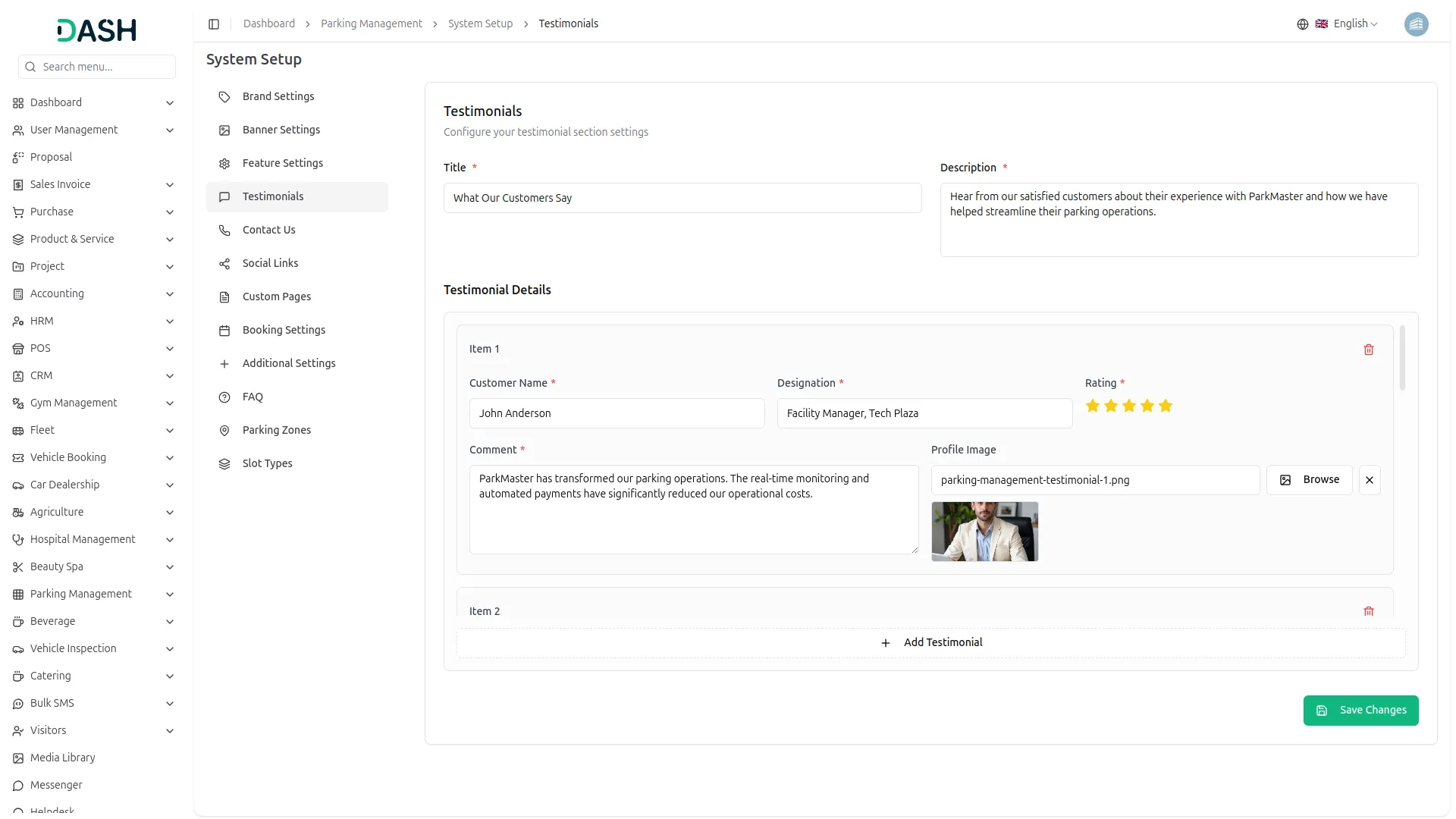This screenshot has width=1456, height=819.
Task: Click the Search menu input field
Action: pos(97,67)
